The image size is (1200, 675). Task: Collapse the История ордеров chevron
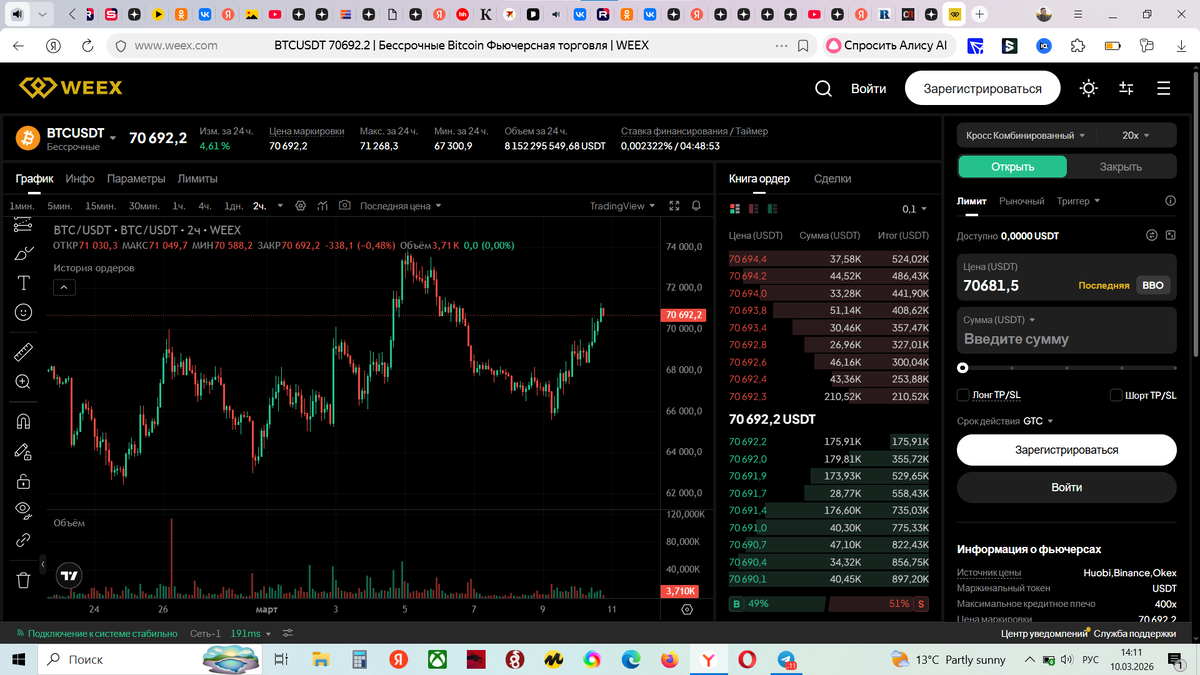click(x=63, y=287)
